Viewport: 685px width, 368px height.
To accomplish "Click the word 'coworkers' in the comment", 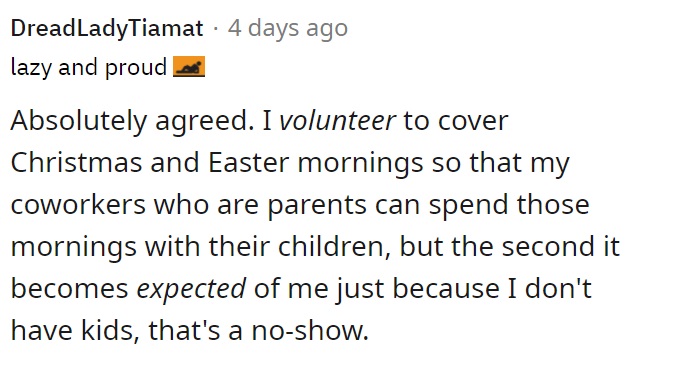I will click(x=78, y=205).
